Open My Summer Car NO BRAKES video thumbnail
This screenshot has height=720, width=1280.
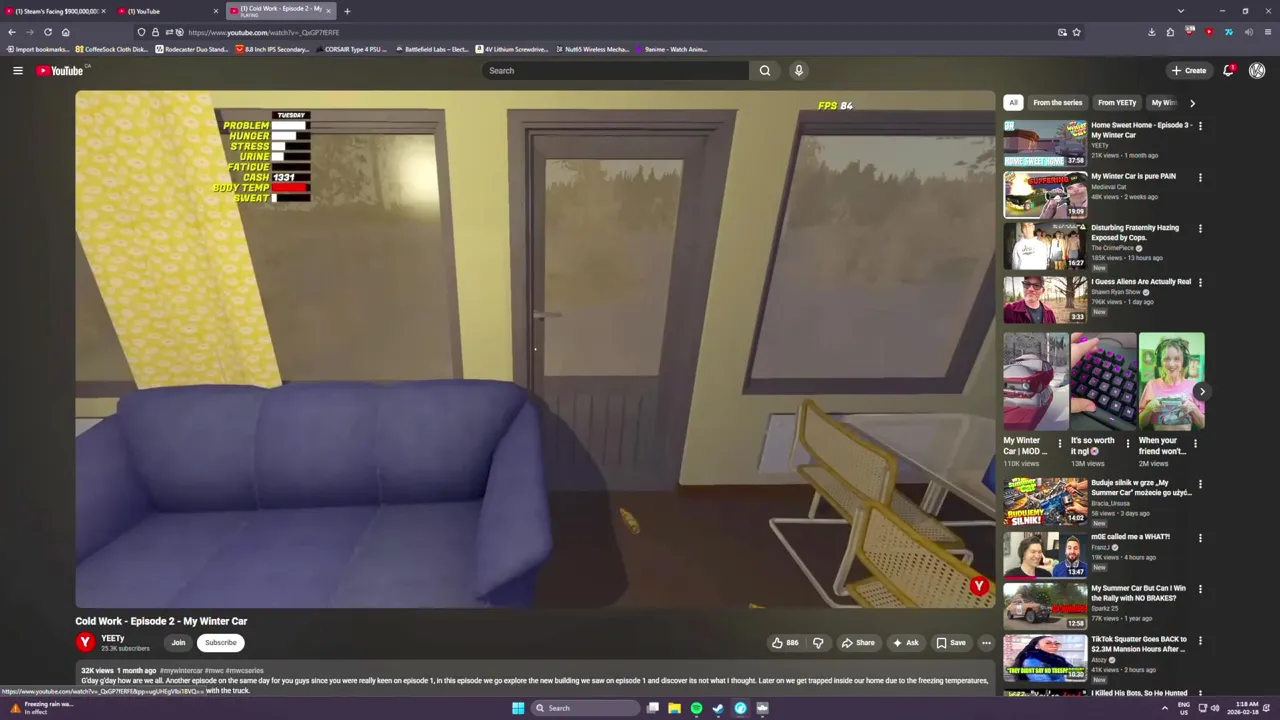pyautogui.click(x=1045, y=605)
